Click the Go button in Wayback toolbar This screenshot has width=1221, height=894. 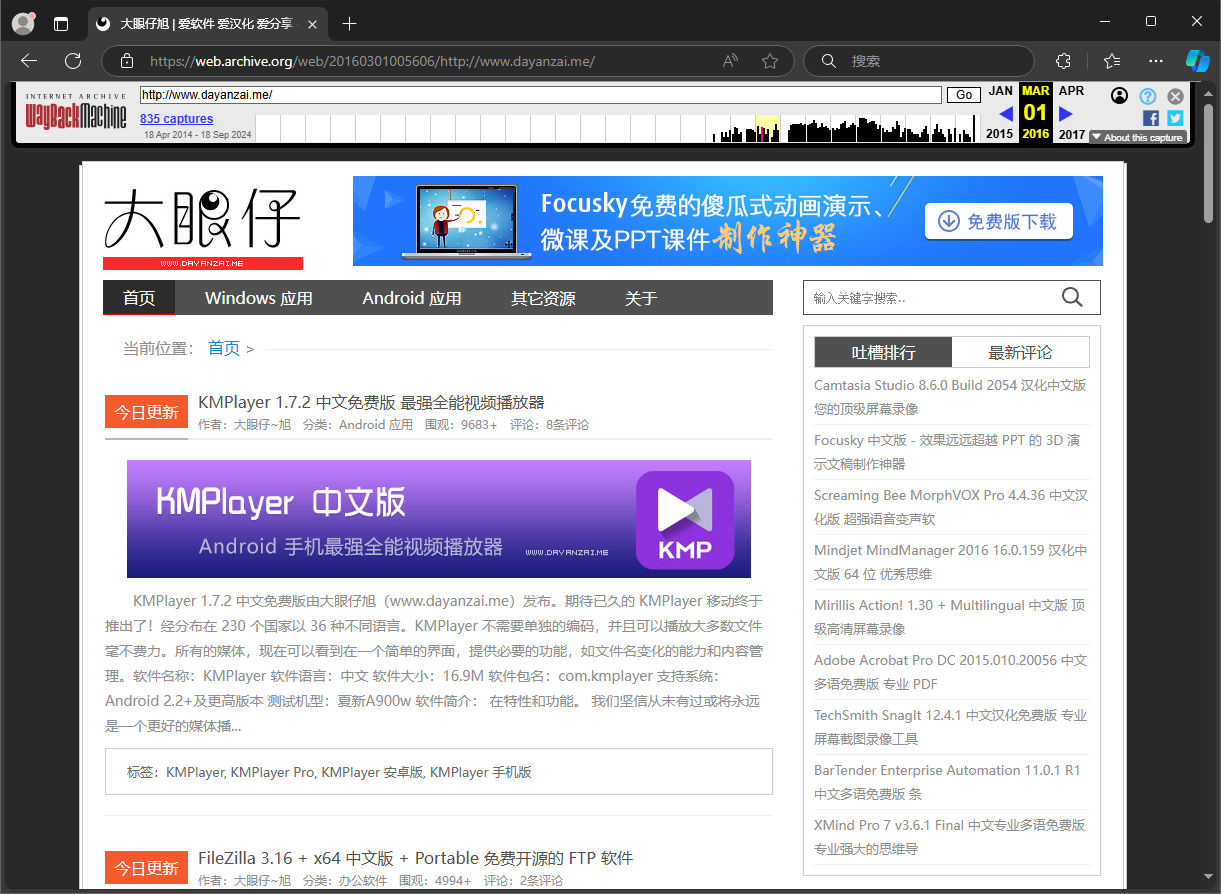pyautogui.click(x=964, y=95)
